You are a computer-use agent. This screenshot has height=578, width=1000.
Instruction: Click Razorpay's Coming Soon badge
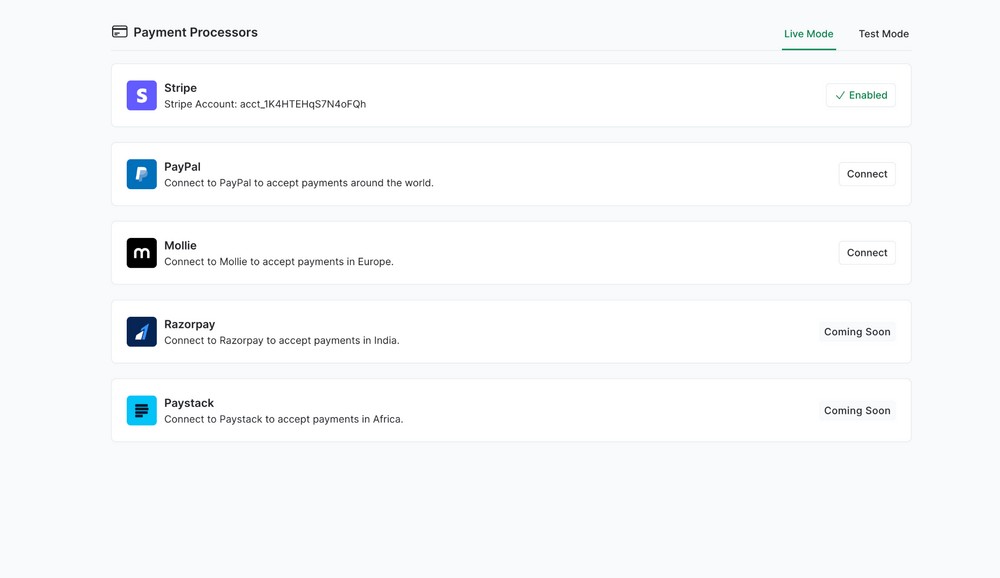tap(856, 332)
